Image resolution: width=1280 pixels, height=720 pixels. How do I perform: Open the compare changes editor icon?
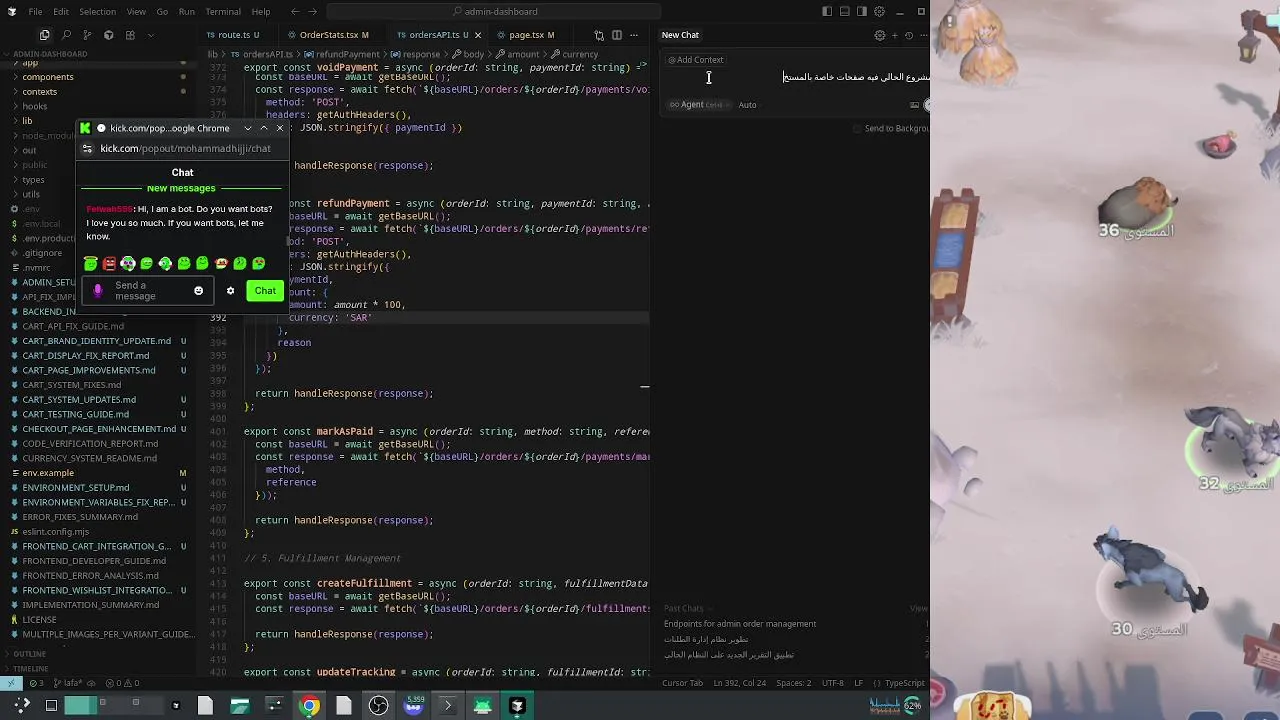point(599,35)
